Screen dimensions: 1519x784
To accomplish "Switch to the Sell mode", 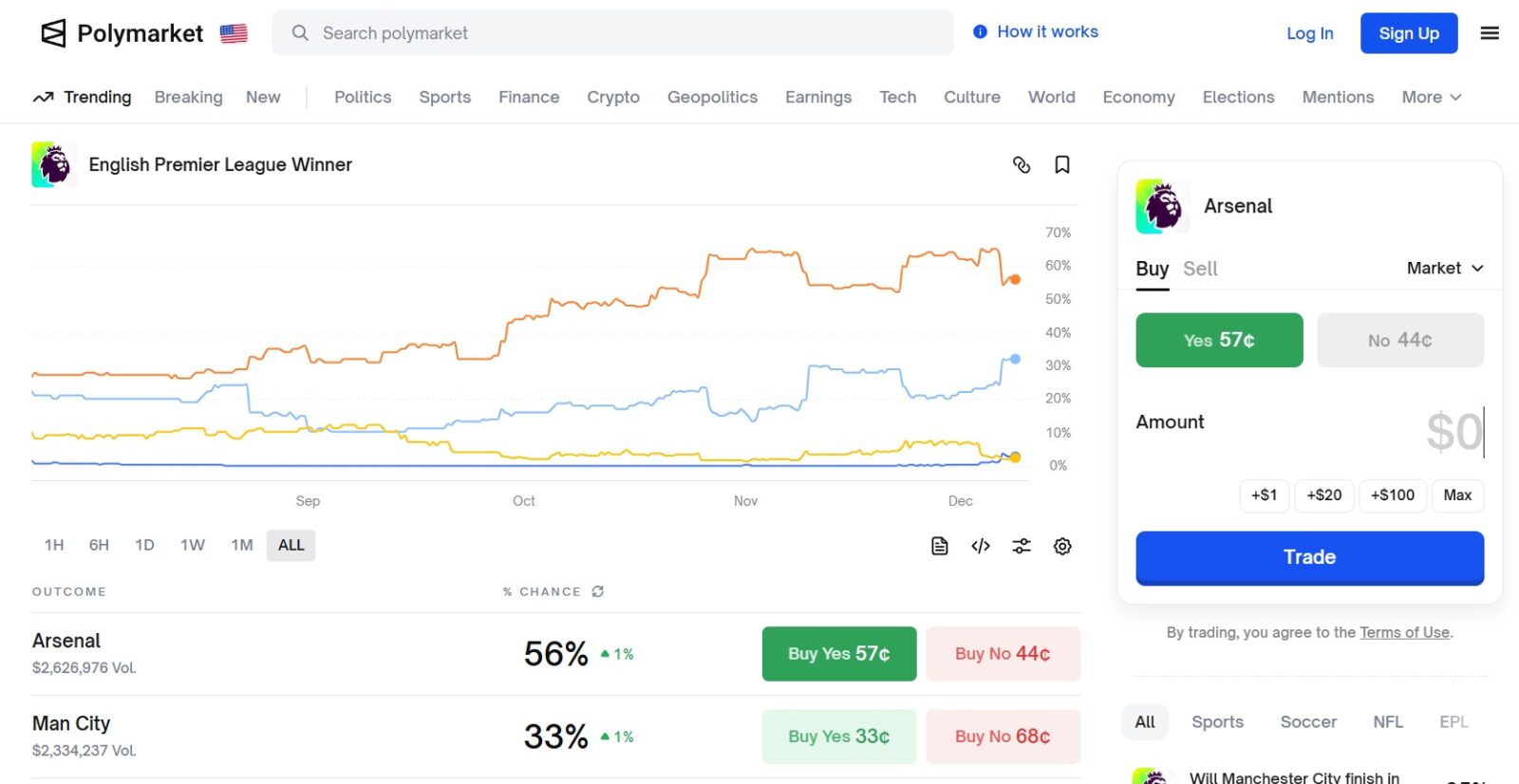I will [1200, 269].
